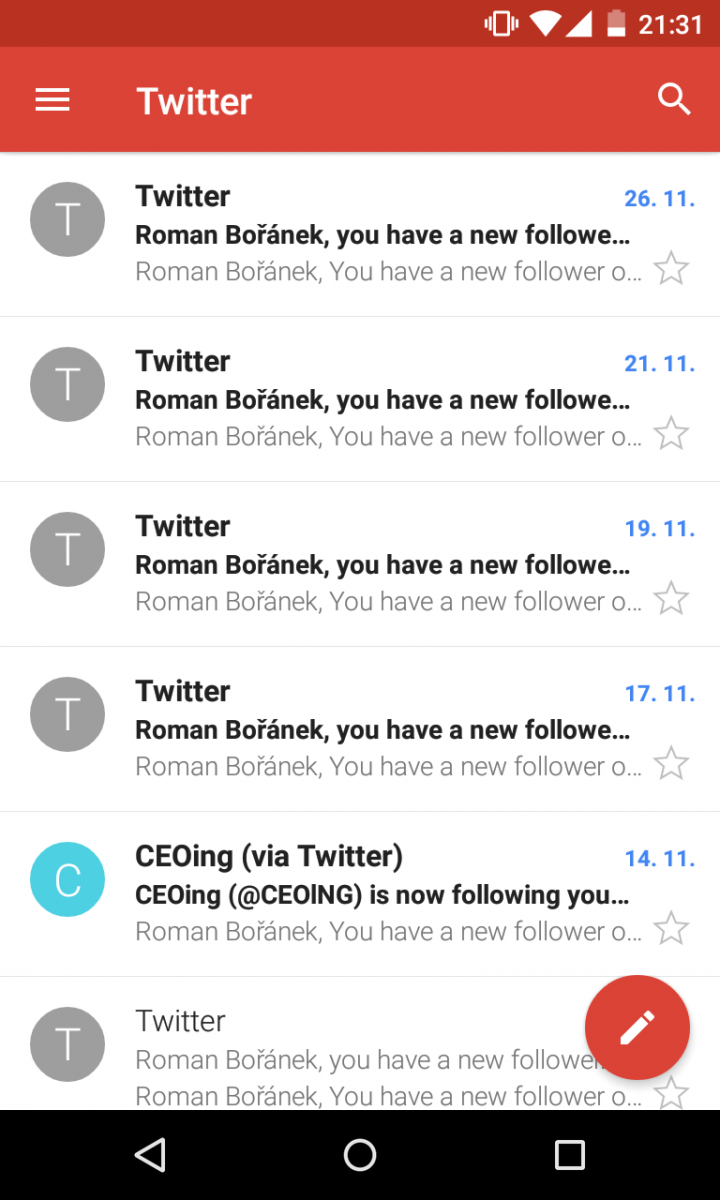This screenshot has height=1200, width=720.
Task: Select the 26. 11. email via sender avatar
Action: pos(68,220)
